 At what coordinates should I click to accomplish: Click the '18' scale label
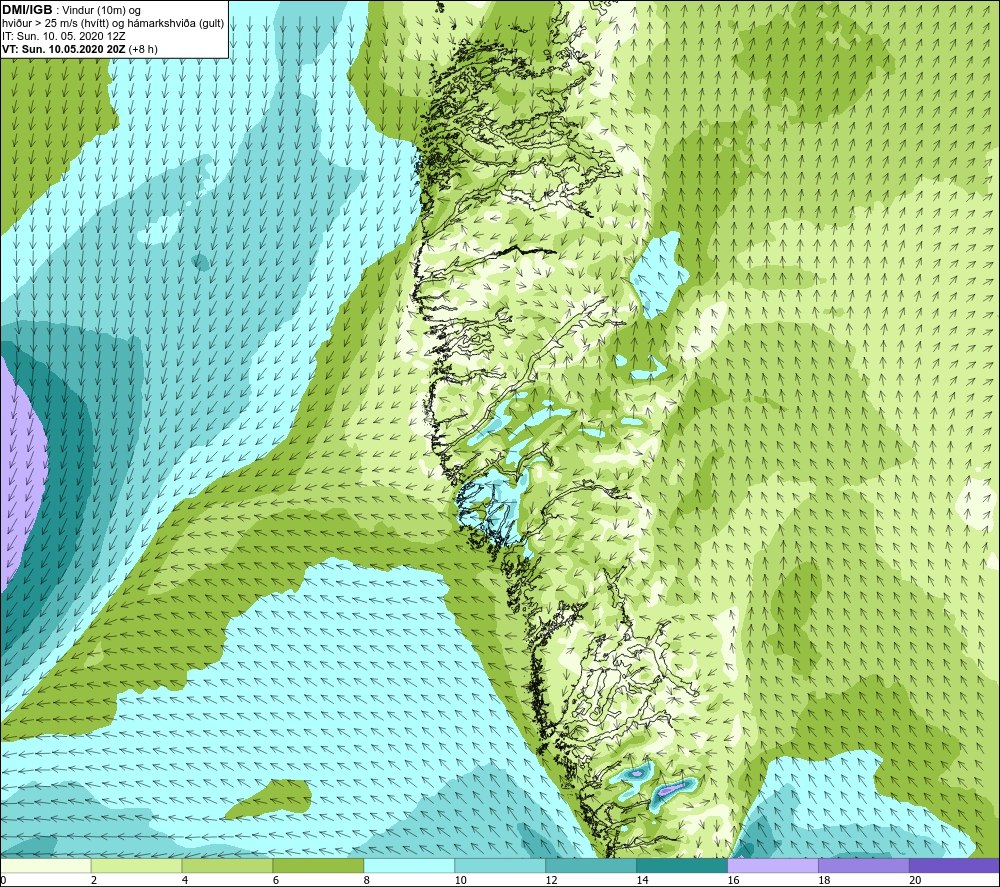(x=824, y=880)
